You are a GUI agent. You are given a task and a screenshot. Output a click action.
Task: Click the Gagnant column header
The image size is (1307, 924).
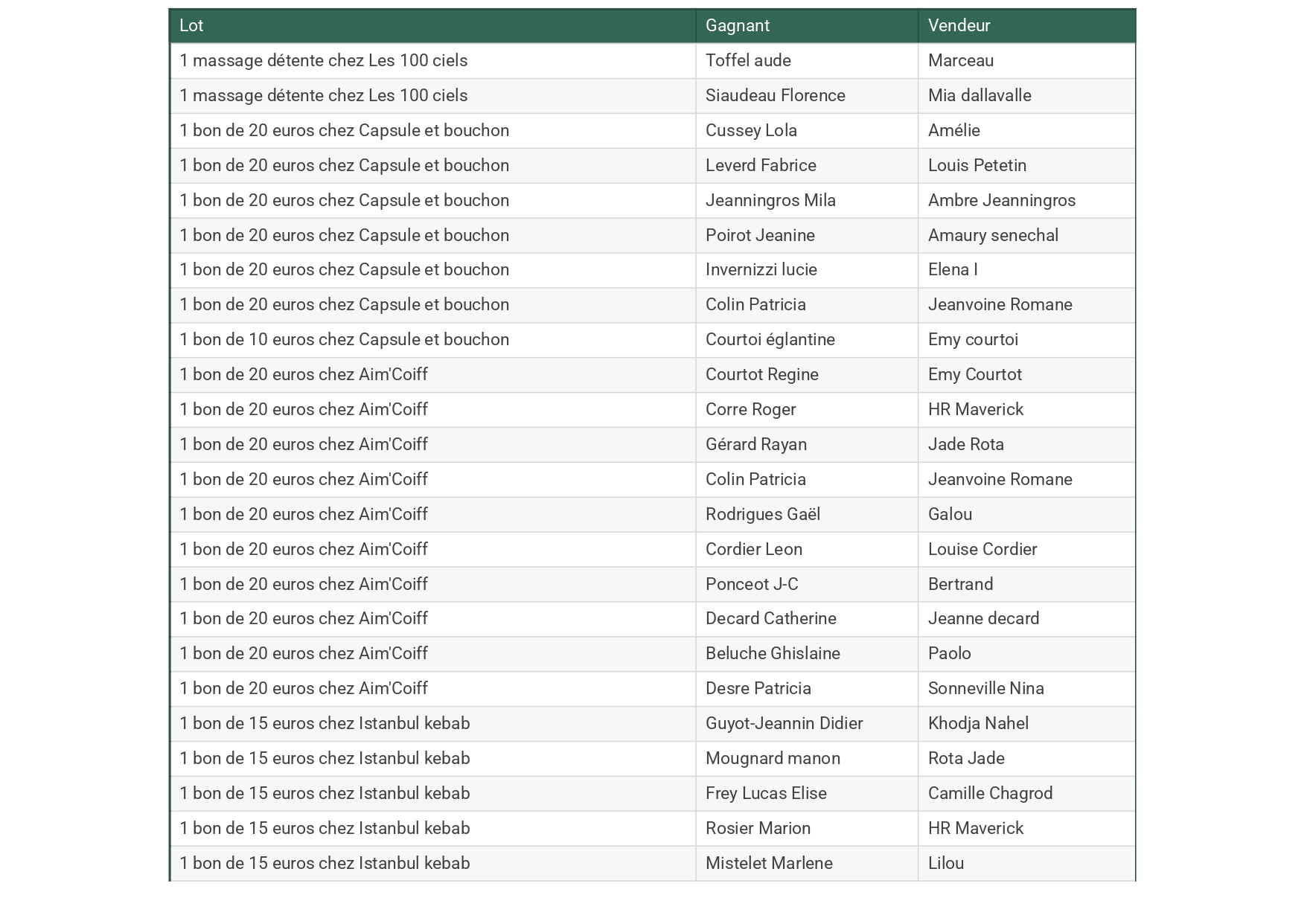737,25
